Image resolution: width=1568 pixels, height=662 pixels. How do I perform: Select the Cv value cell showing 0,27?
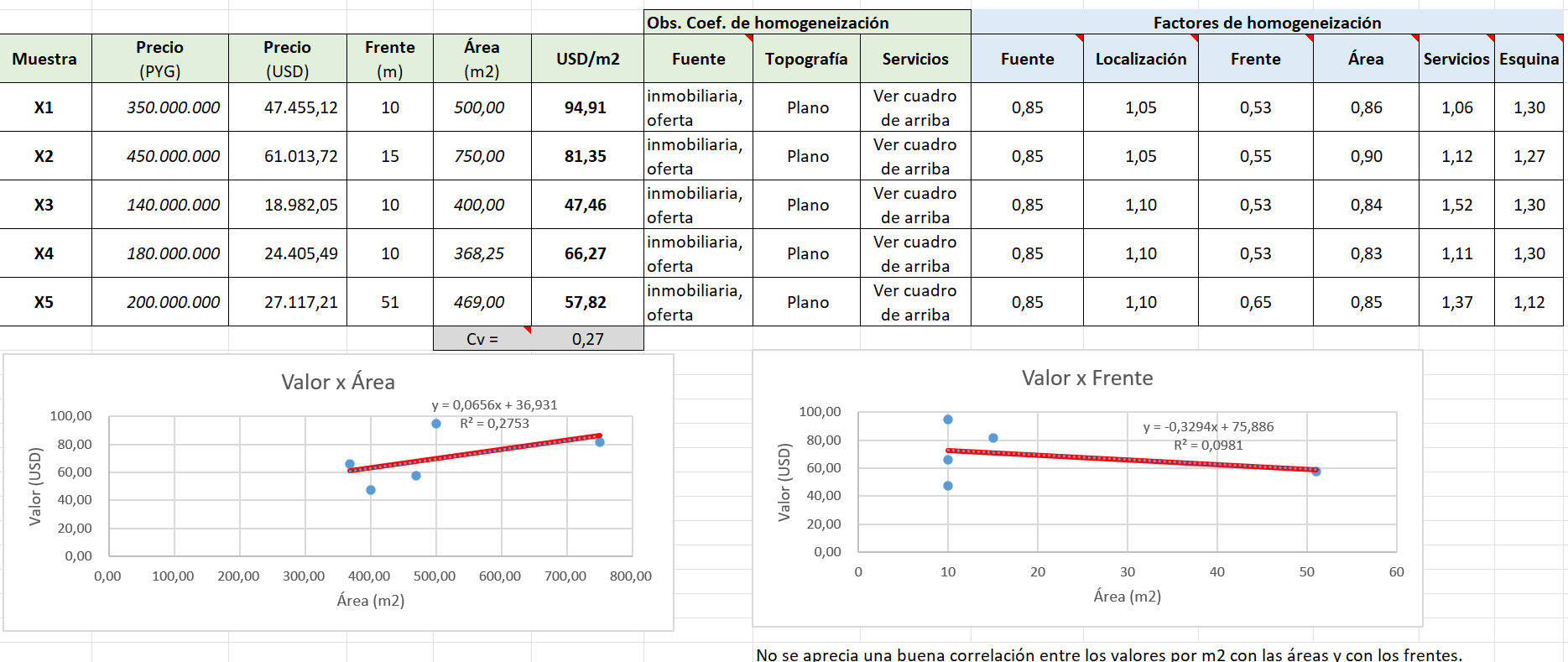(x=587, y=339)
